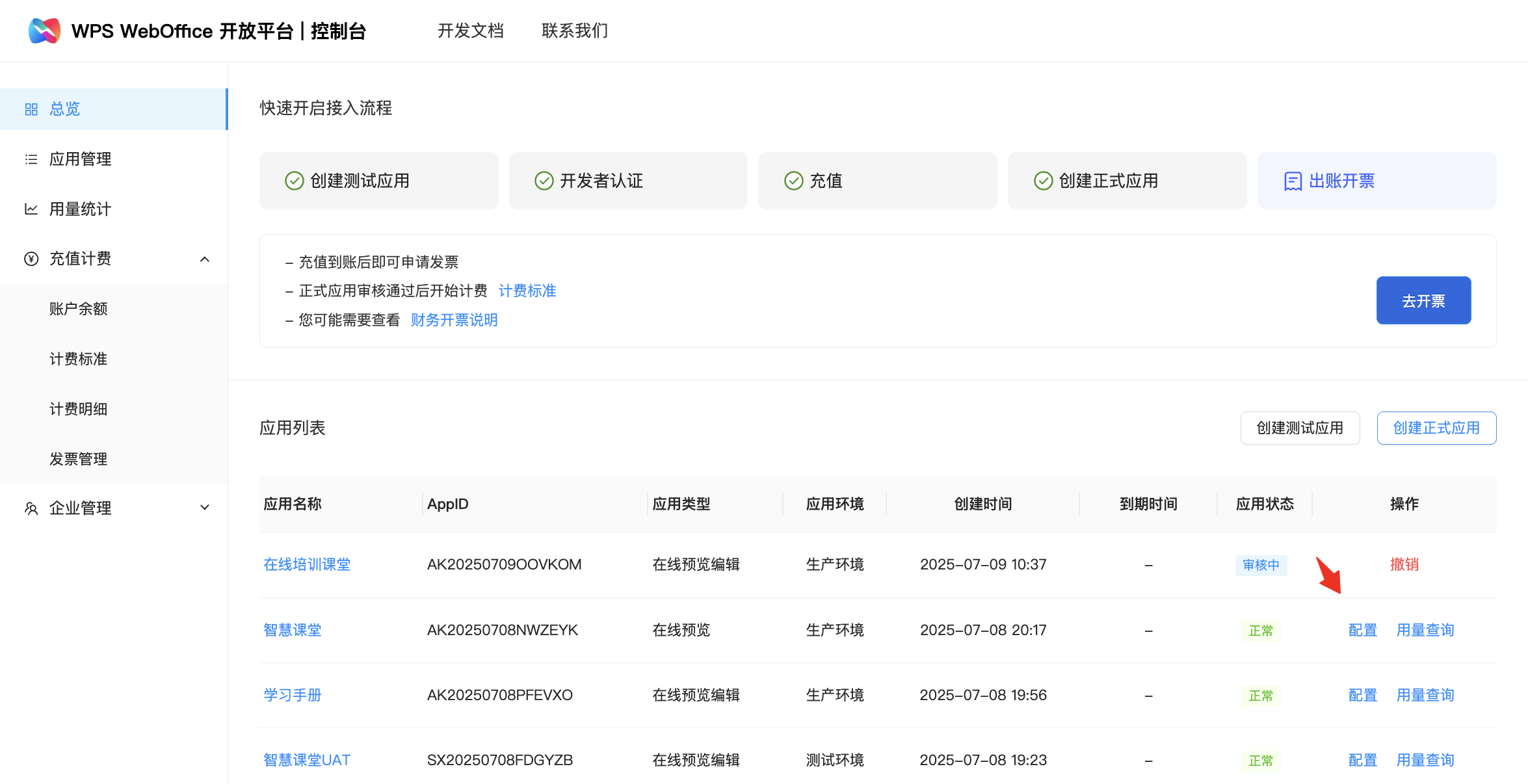The image size is (1528, 784).
Task: Open the 财务开票说明 link
Action: coord(454,320)
